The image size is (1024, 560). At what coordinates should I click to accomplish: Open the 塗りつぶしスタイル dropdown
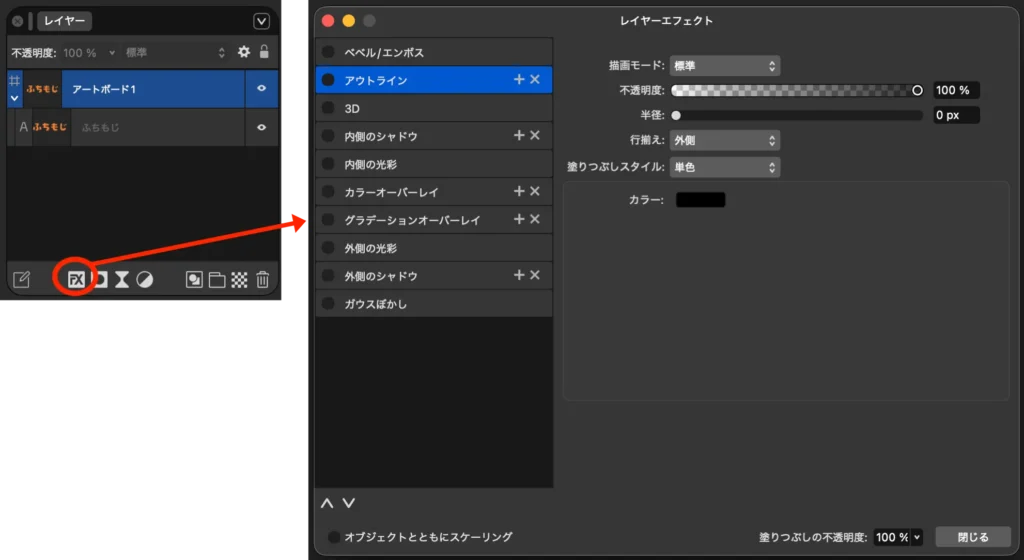pyautogui.click(x=725, y=167)
